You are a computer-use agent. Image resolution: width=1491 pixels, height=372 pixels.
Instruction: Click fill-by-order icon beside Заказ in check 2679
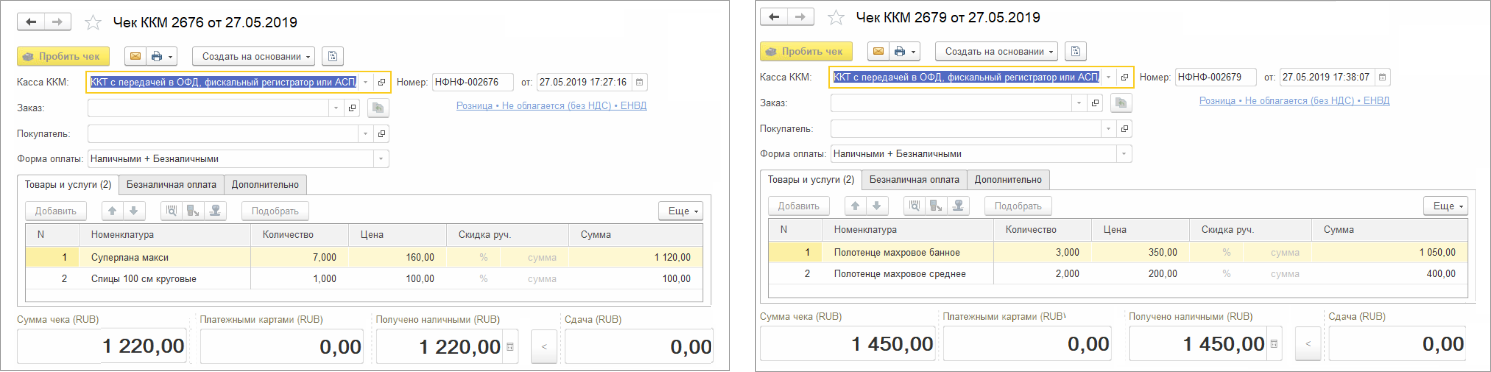coord(1121,103)
